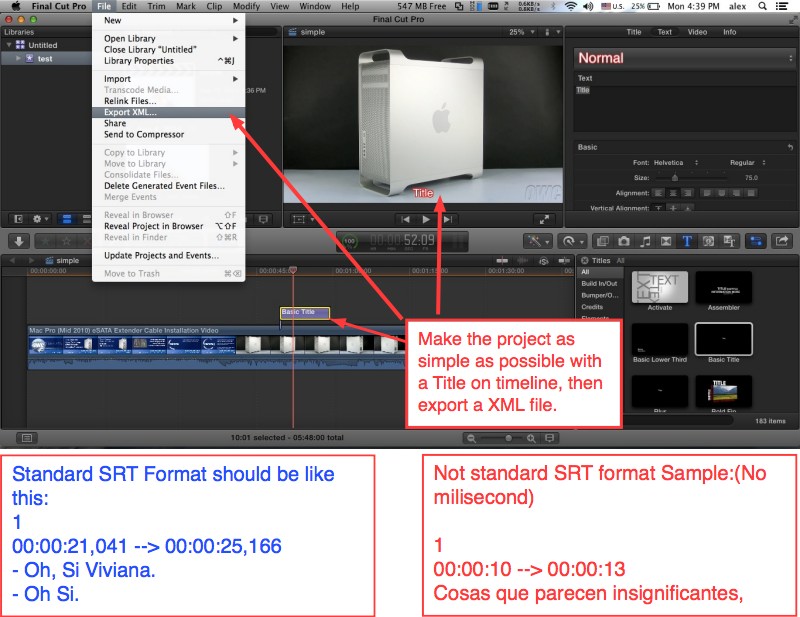Choose Reveal Project in Browser
Image resolution: width=800 pixels, height=617 pixels.
click(x=168, y=226)
